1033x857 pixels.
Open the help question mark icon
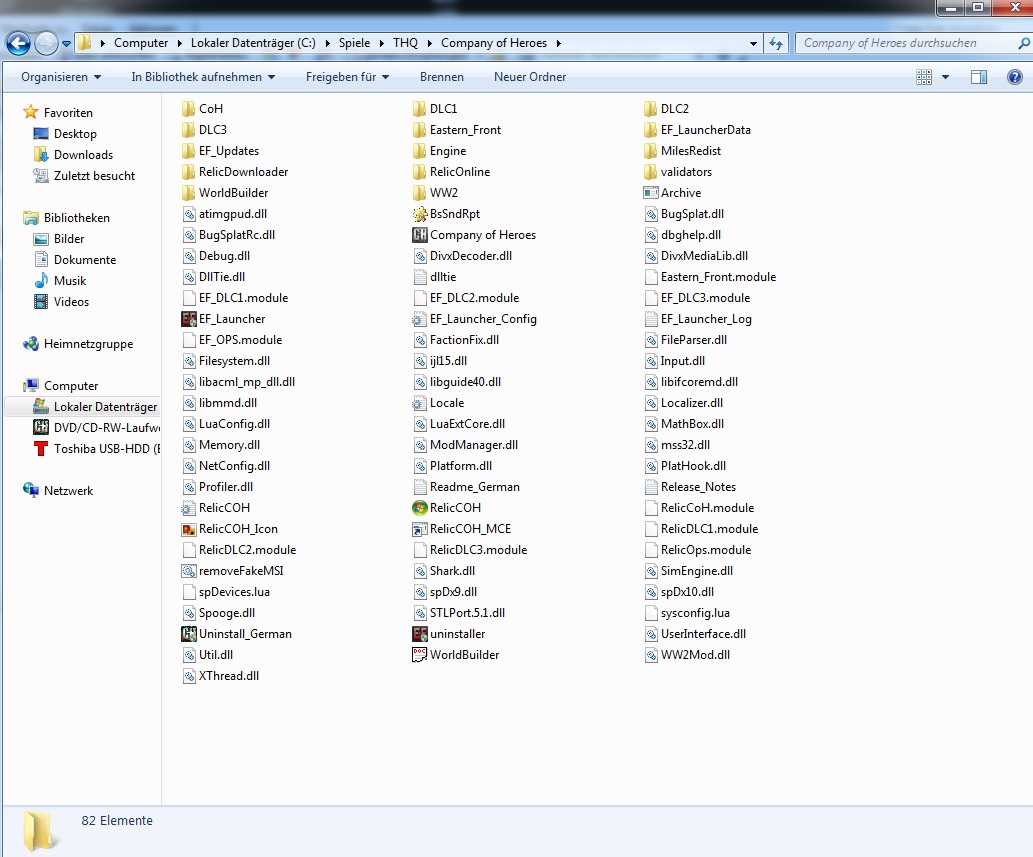pos(1015,77)
